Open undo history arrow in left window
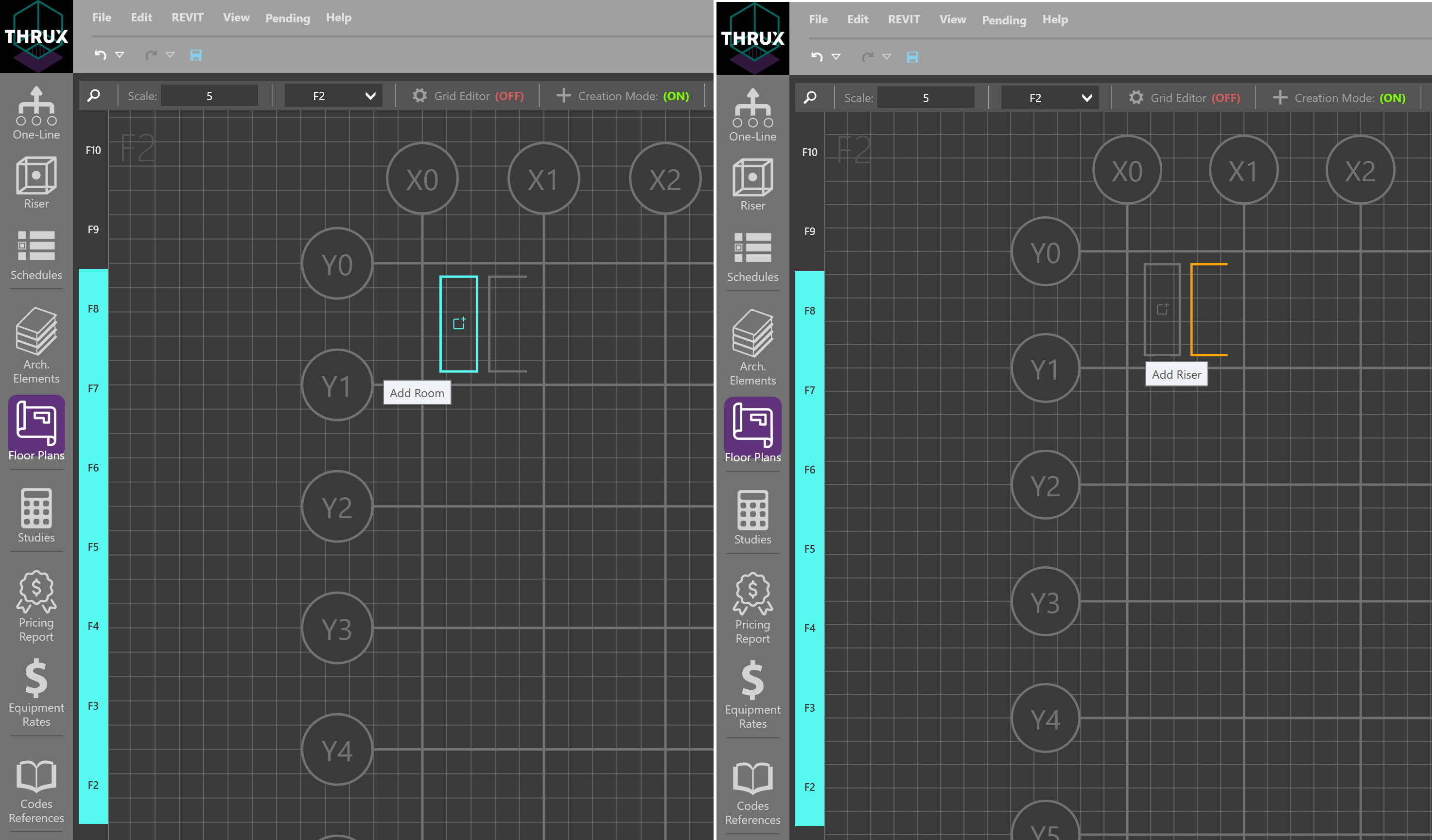The image size is (1432, 840). tap(120, 55)
